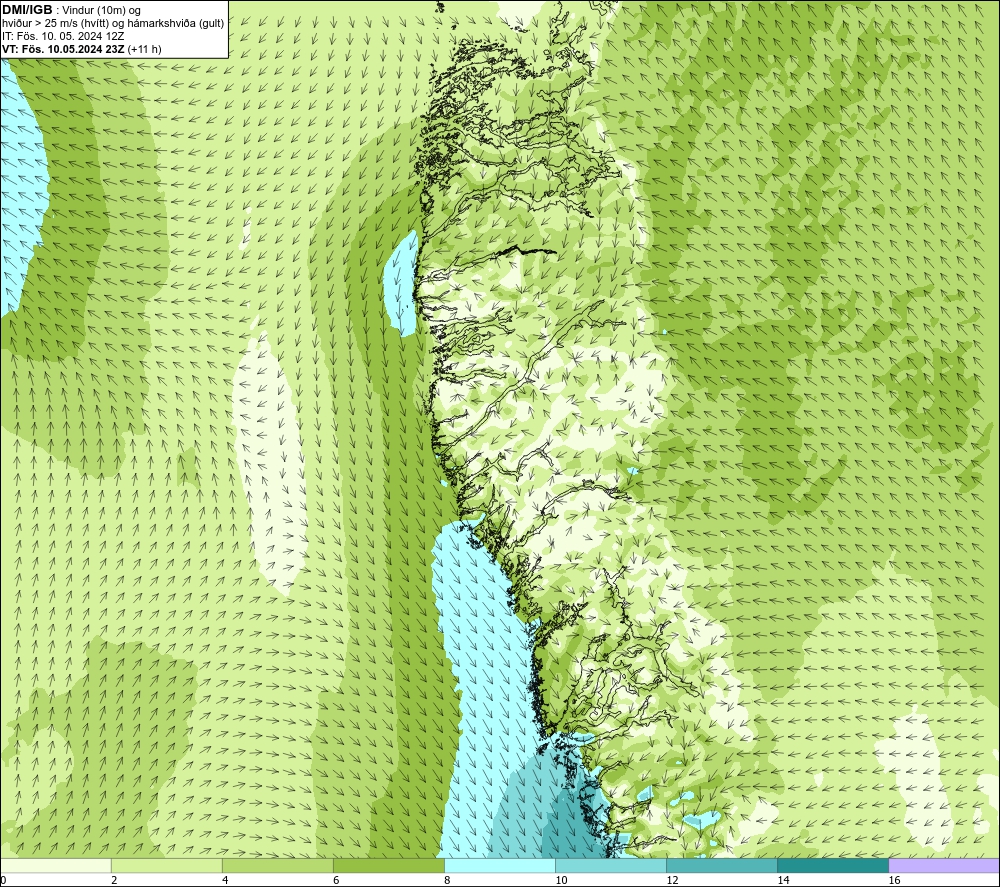Click the 8–10 m/s light cyan swatch
1000x887 pixels.
499,865
